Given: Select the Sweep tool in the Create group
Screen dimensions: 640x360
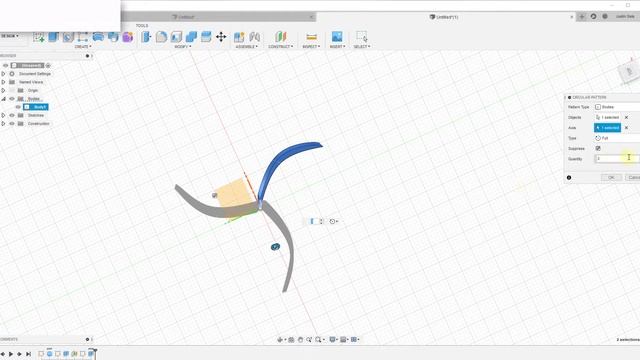Looking at the screenshot, I should (x=83, y=37).
